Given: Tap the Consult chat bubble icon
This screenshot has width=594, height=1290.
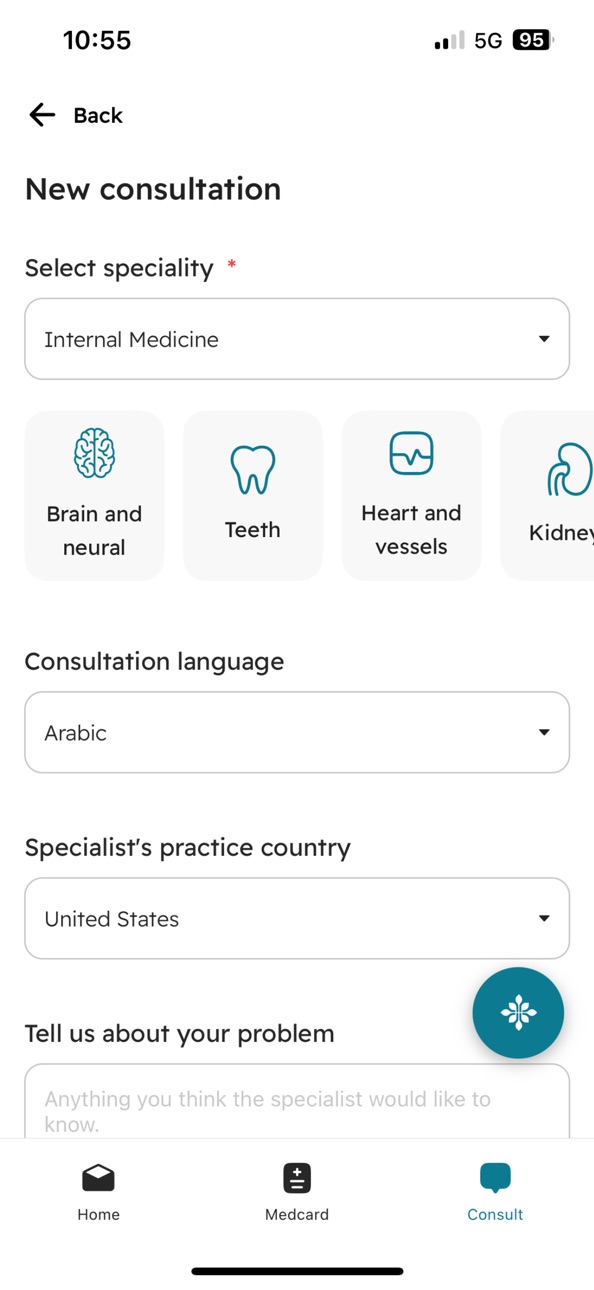Looking at the screenshot, I should (495, 1178).
